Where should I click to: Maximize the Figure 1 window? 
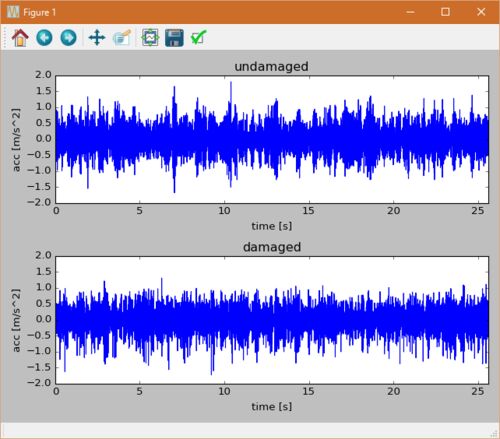click(445, 12)
